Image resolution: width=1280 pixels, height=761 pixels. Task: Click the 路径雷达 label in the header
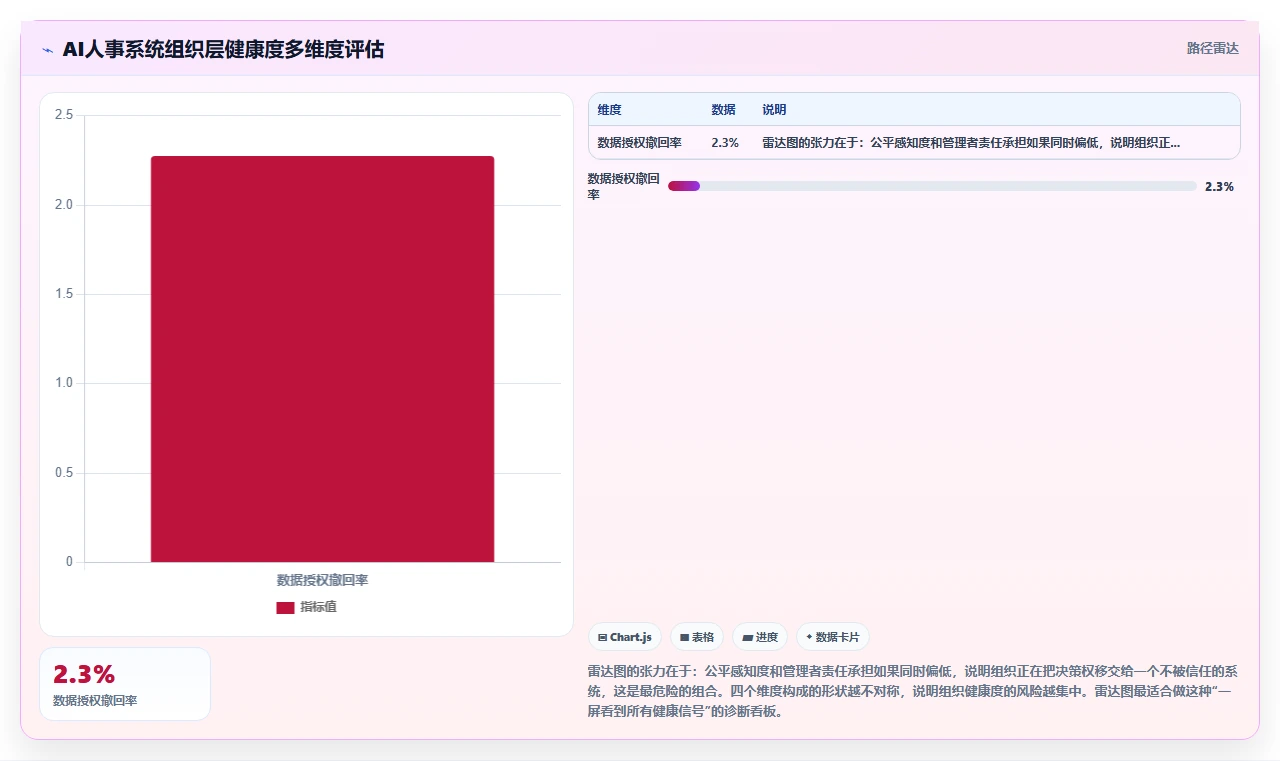[1212, 48]
